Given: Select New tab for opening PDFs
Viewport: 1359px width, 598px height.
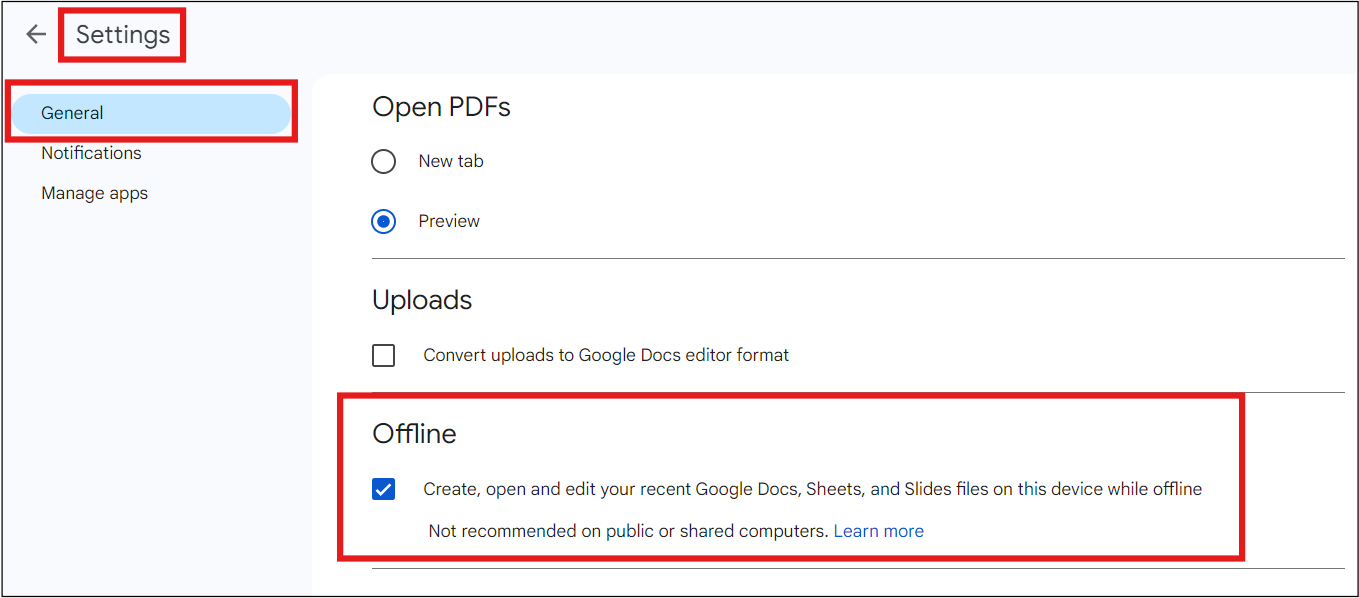Looking at the screenshot, I should click(x=383, y=161).
